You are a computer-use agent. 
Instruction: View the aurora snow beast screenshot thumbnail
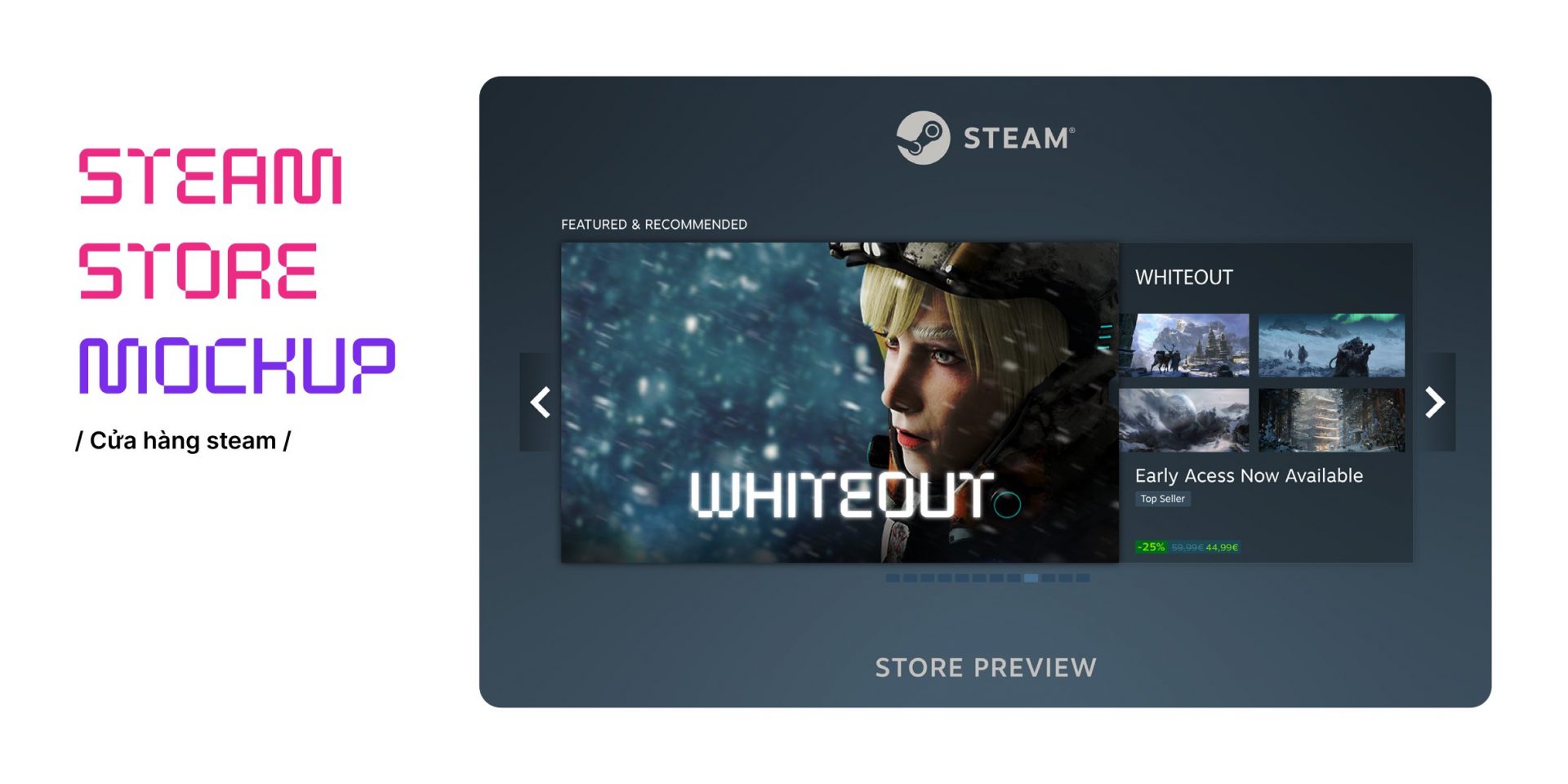pos(1332,345)
